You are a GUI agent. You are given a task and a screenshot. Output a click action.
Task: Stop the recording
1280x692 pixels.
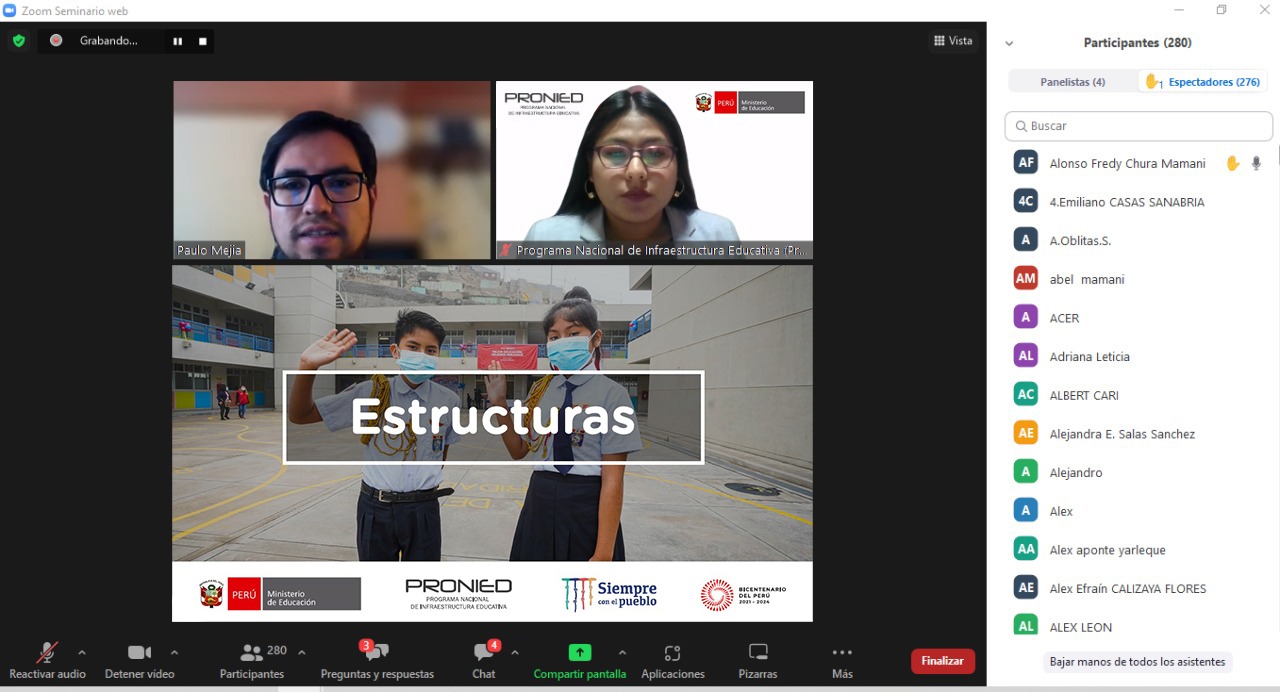tap(202, 41)
